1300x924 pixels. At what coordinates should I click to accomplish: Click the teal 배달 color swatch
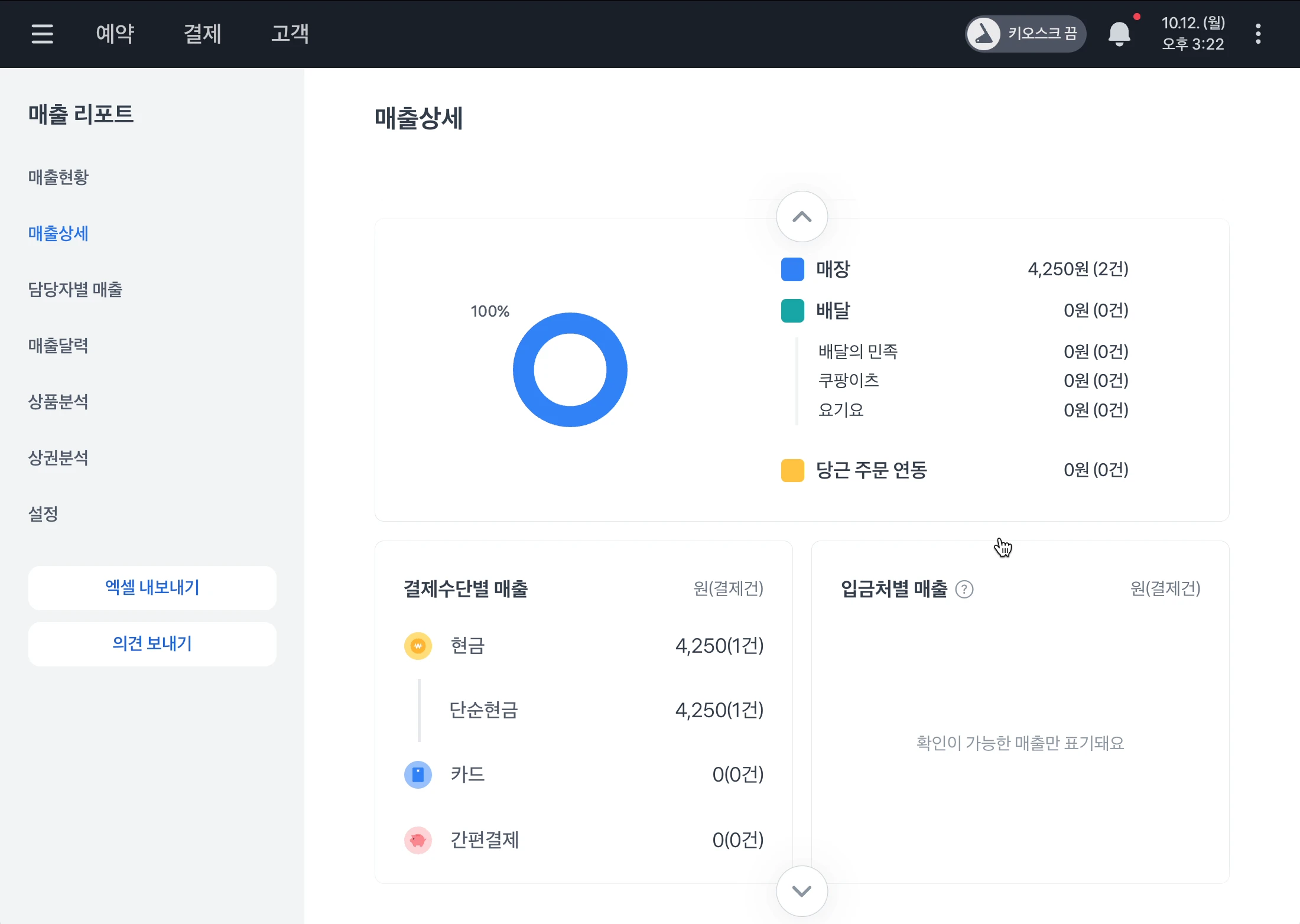[792, 311]
